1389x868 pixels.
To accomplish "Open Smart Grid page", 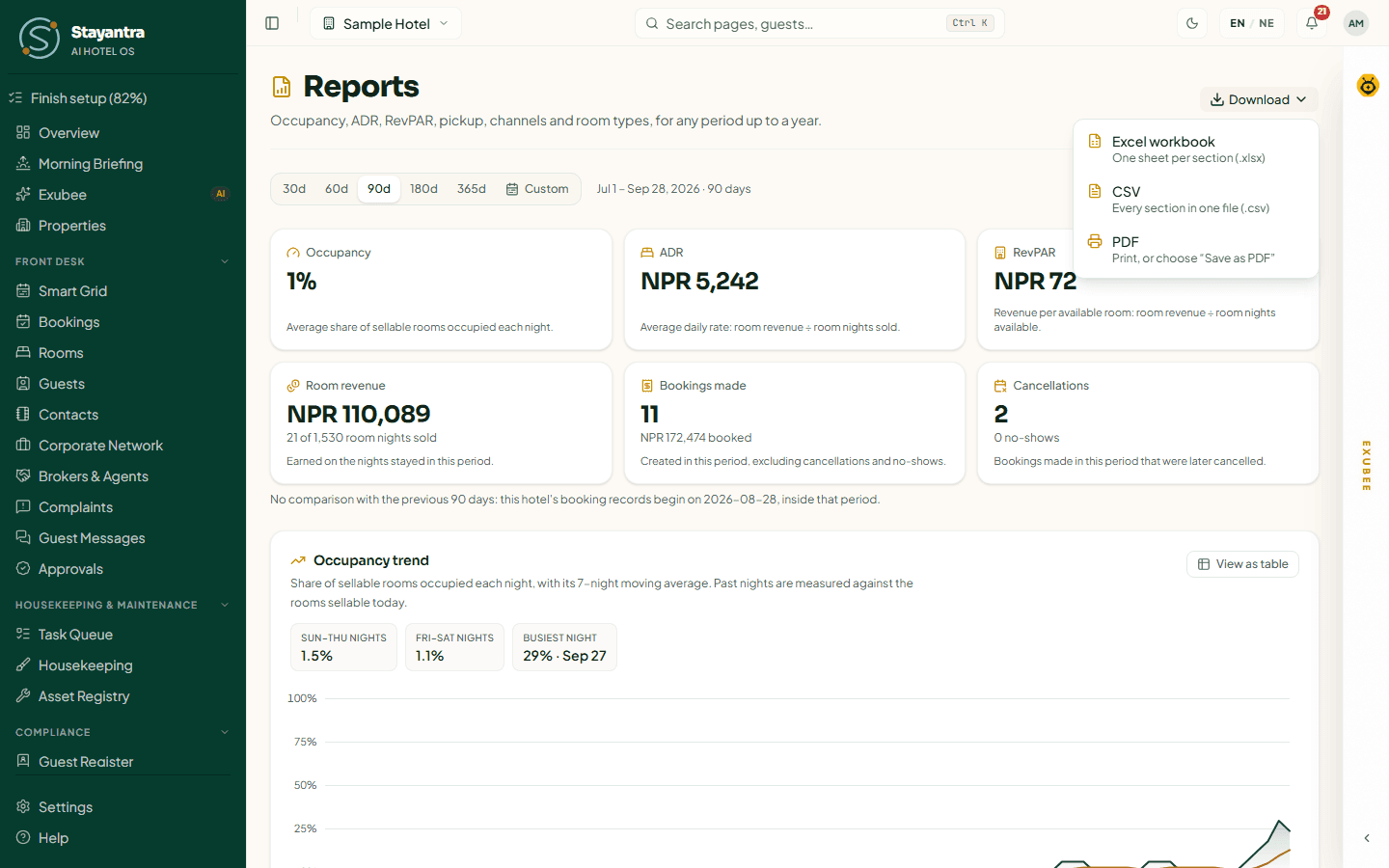I will click(123, 291).
